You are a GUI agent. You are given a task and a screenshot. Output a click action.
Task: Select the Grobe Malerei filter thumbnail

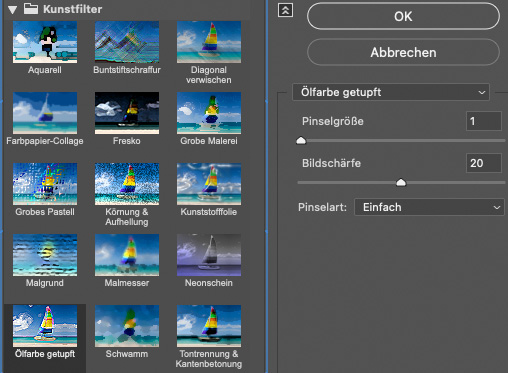pyautogui.click(x=209, y=113)
